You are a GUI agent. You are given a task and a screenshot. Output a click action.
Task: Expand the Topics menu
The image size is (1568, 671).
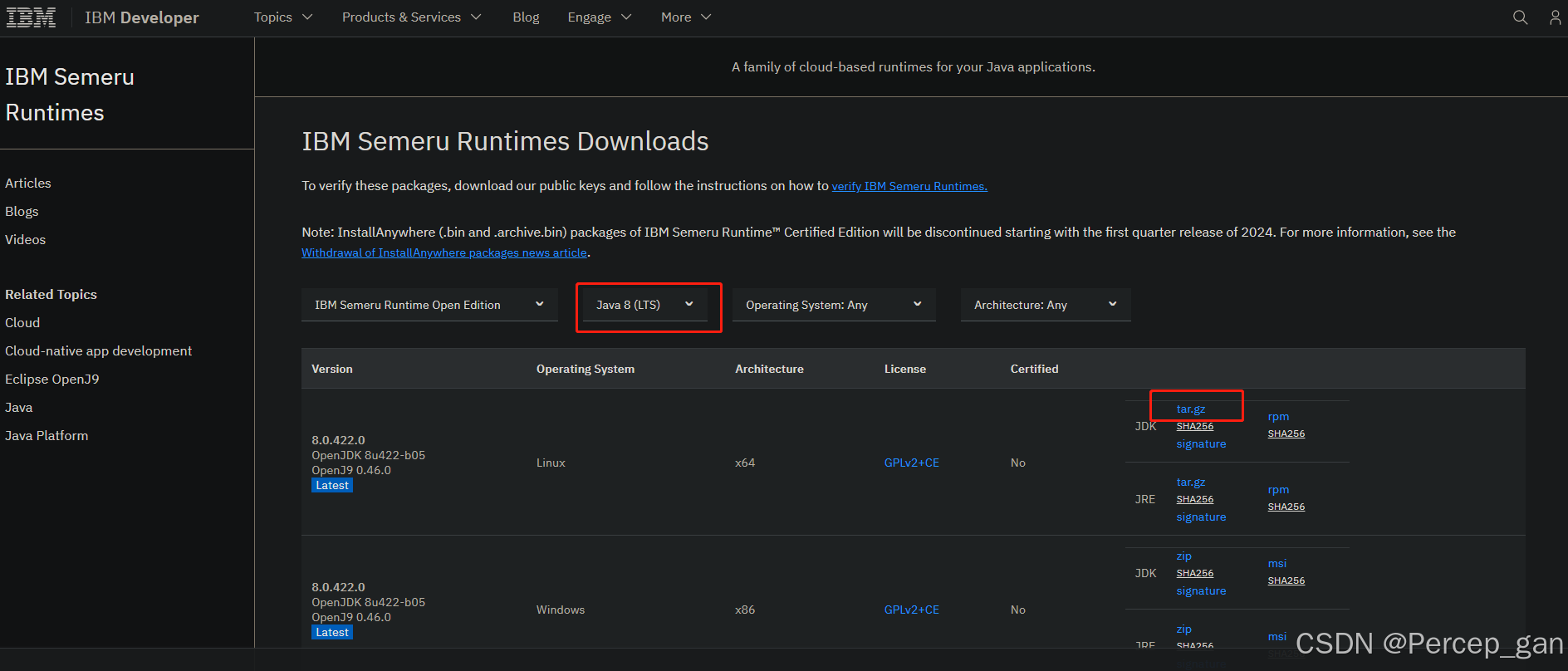pos(283,17)
